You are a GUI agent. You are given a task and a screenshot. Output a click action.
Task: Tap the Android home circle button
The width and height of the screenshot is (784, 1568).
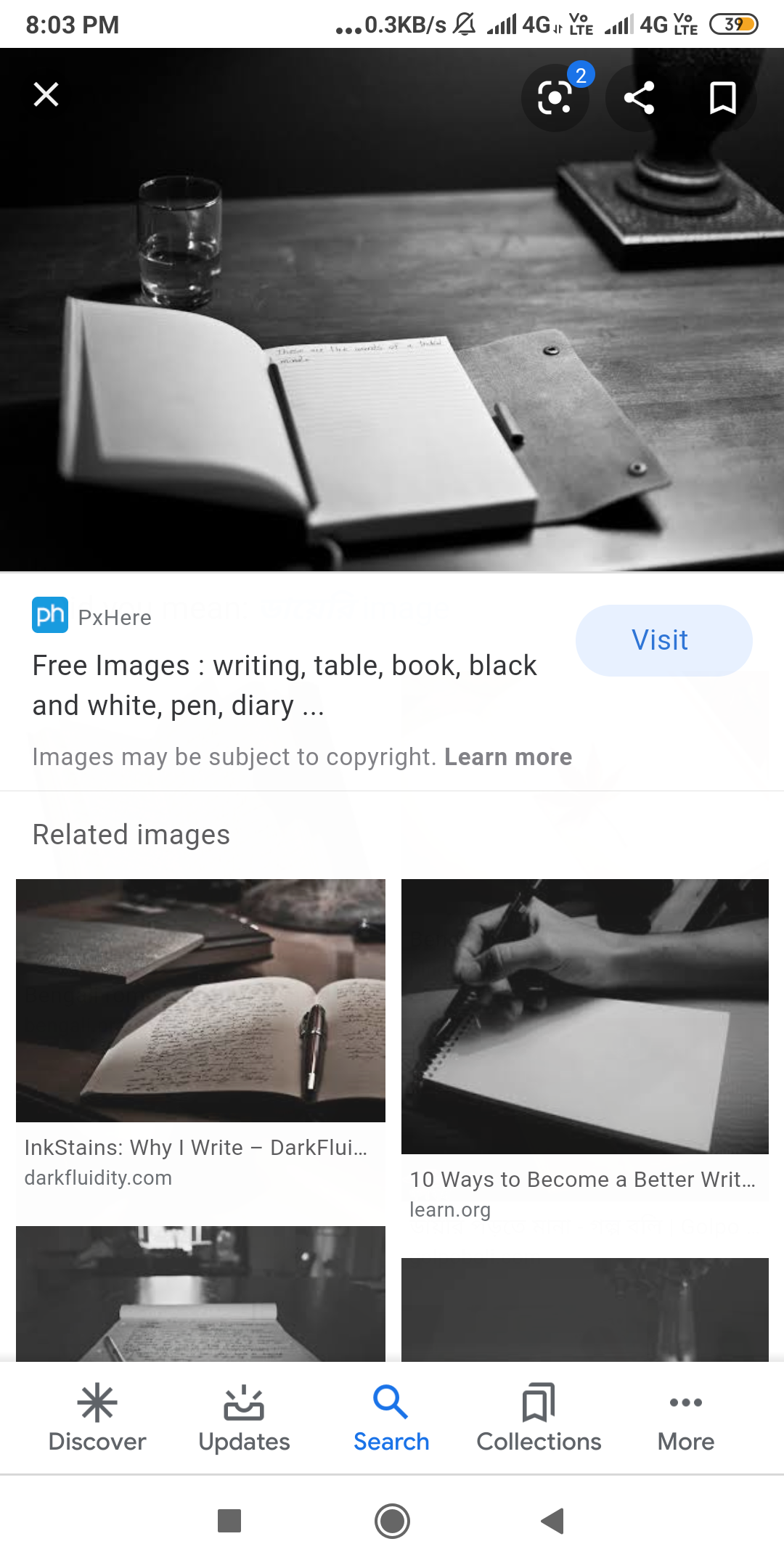(392, 1520)
